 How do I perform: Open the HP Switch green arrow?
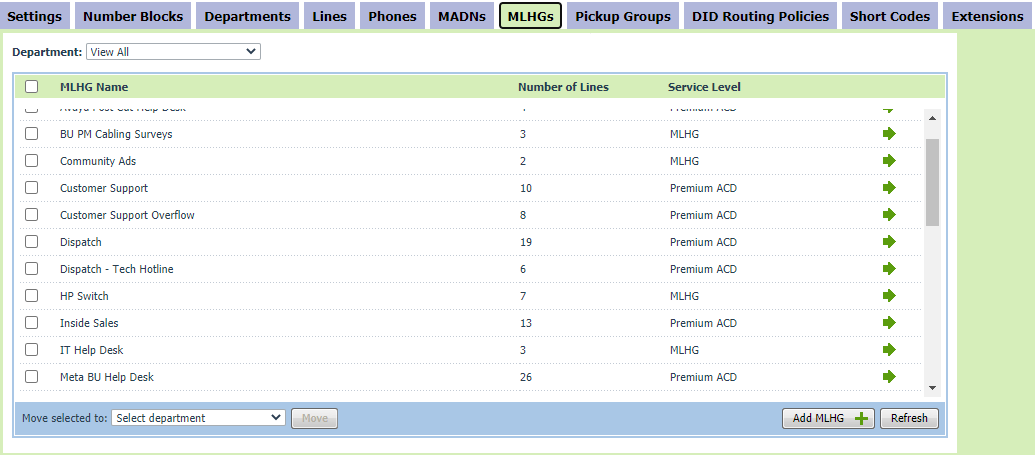point(889,296)
